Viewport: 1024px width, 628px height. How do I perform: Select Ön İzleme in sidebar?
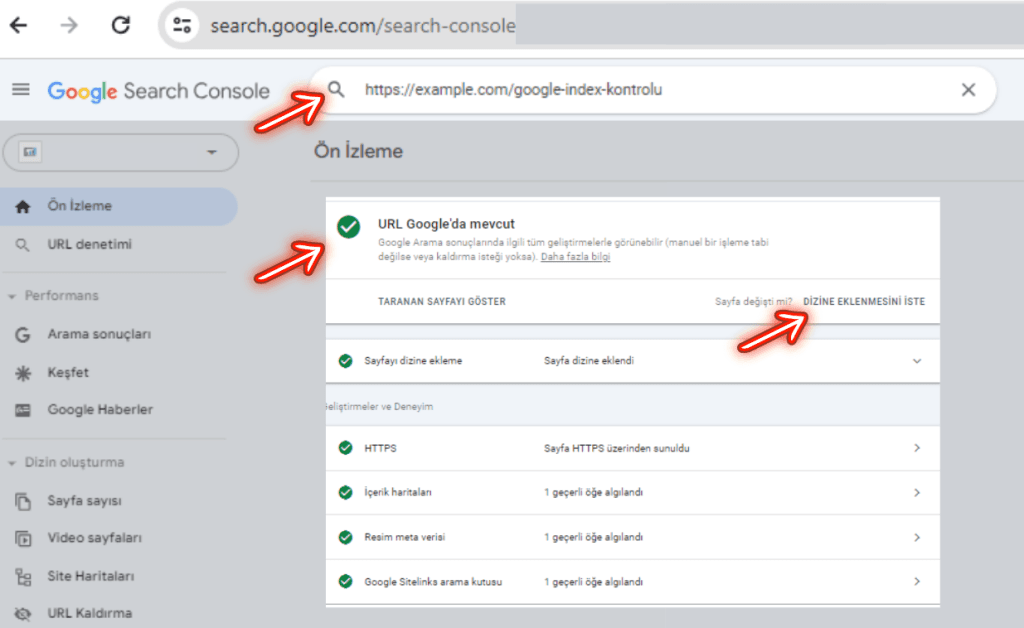pyautogui.click(x=119, y=206)
